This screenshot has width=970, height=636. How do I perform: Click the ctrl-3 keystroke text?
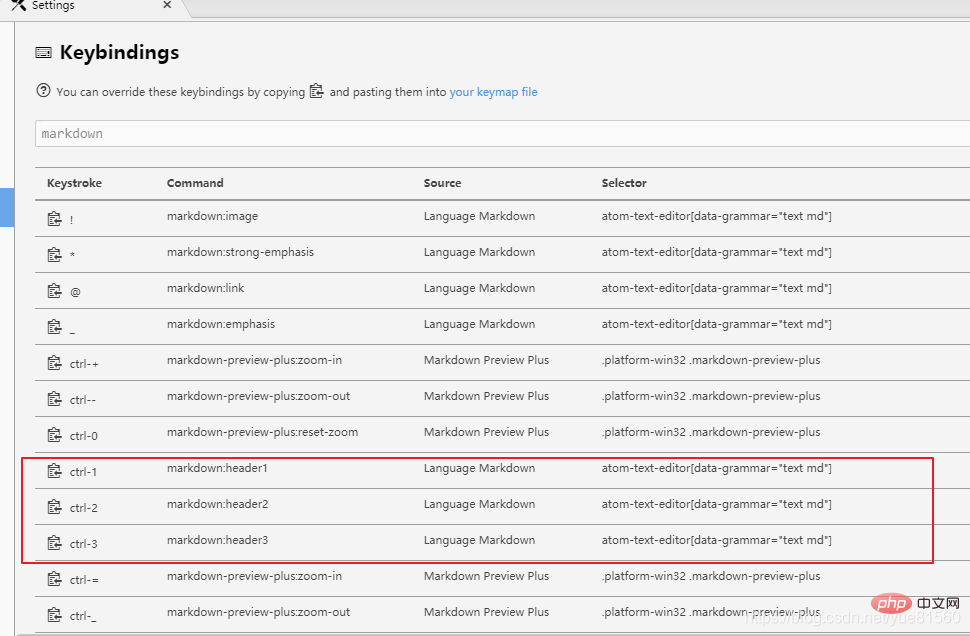click(x=84, y=544)
